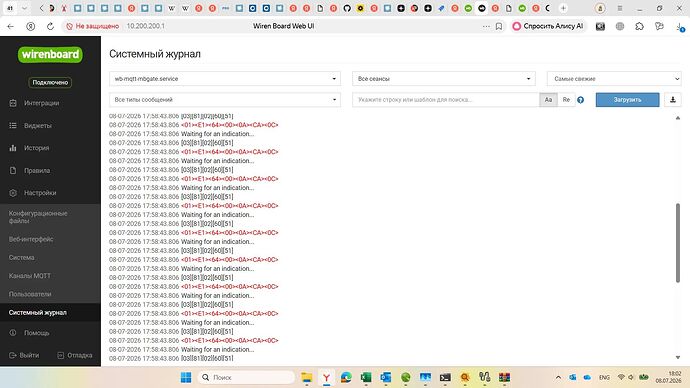Open the tab list dropdown arrow
The image size is (690, 388).
point(25,8)
